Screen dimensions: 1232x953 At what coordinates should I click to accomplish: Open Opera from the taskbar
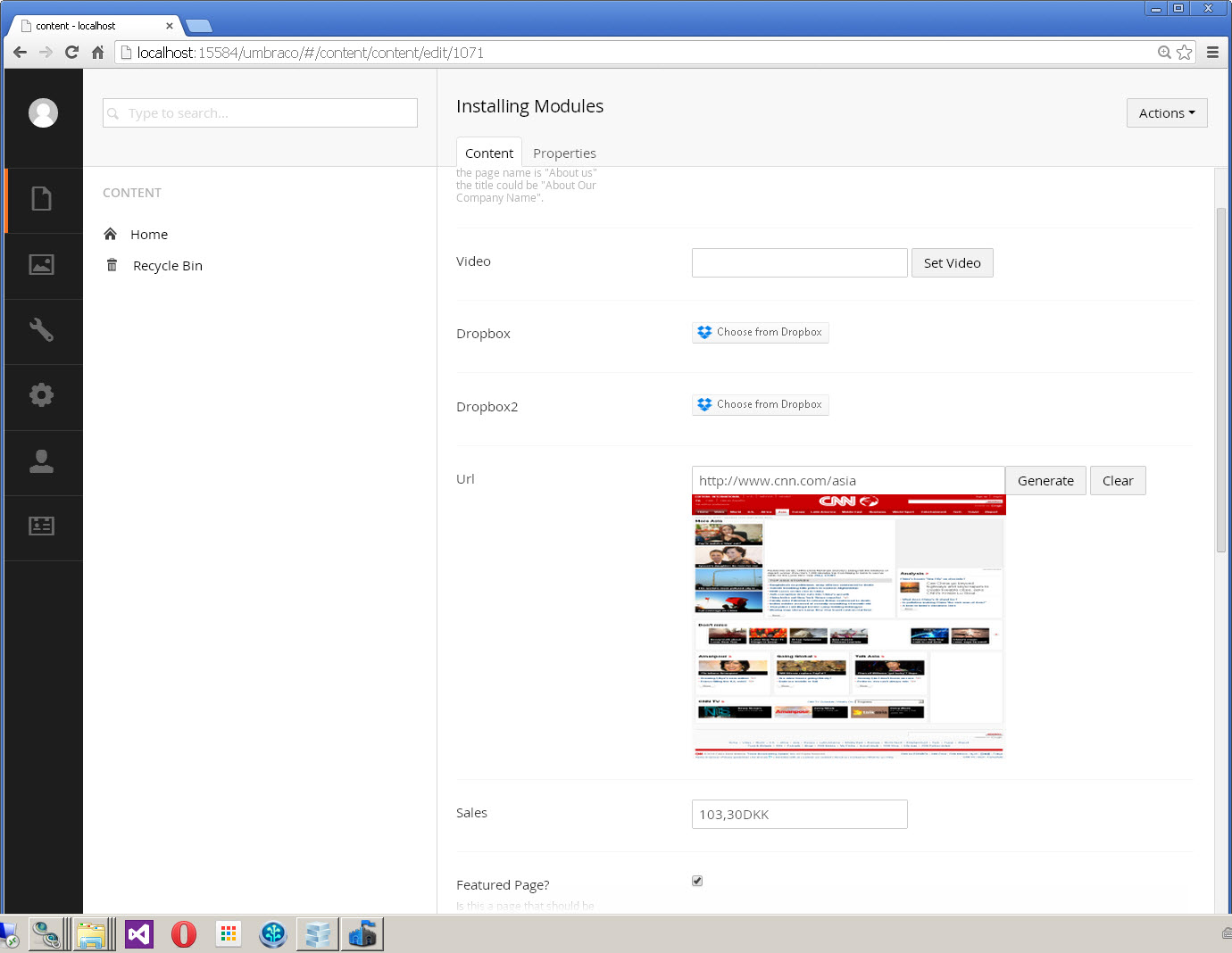click(x=184, y=934)
